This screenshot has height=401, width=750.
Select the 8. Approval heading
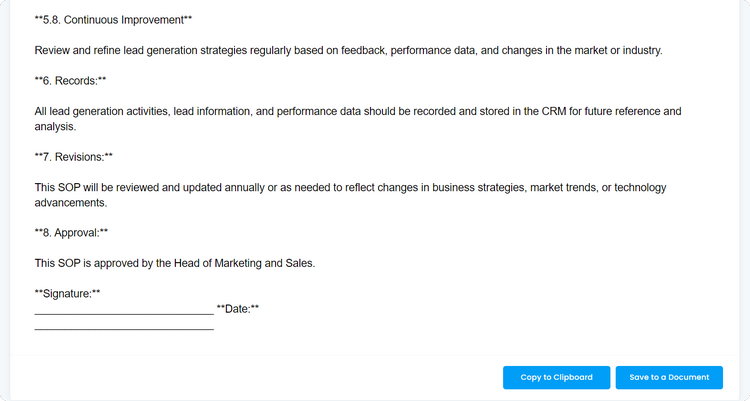pos(71,233)
